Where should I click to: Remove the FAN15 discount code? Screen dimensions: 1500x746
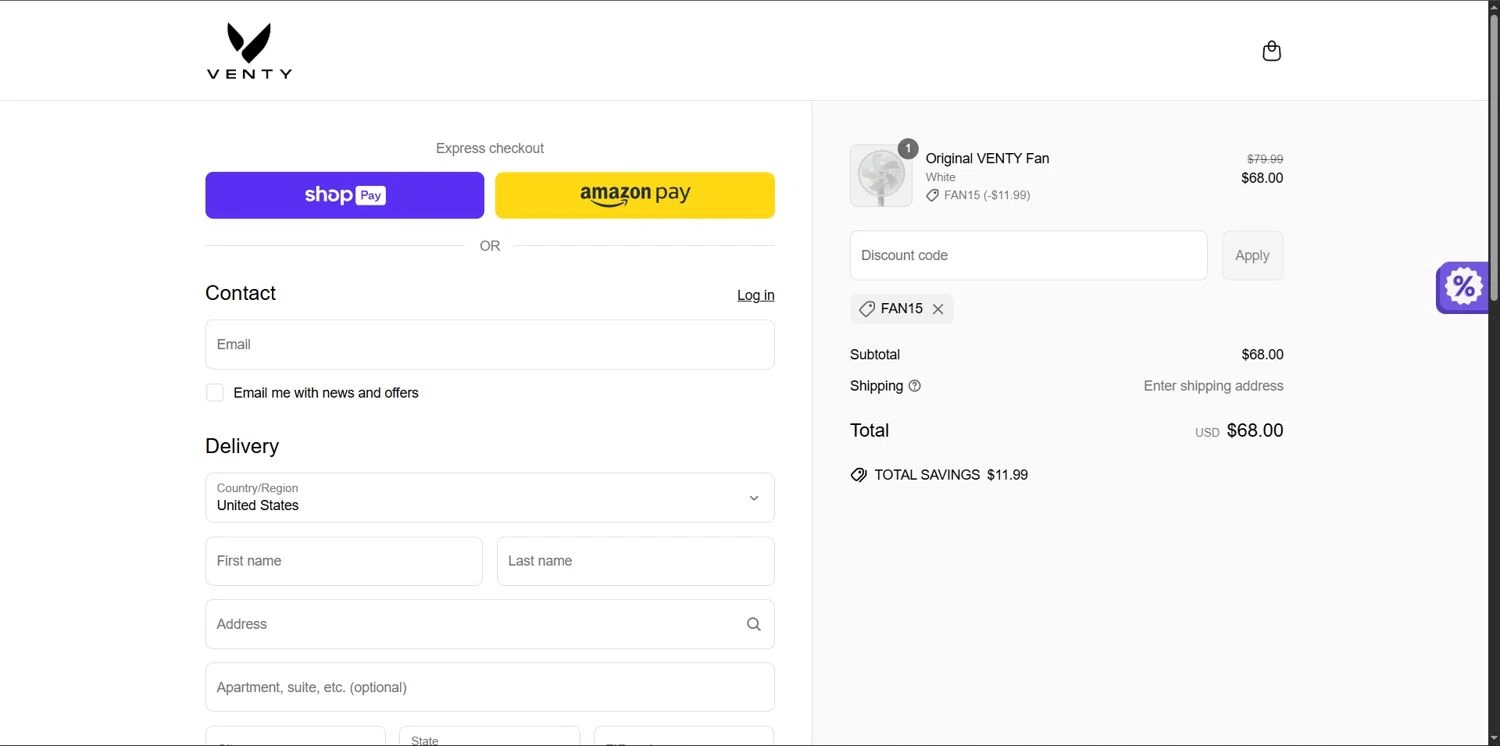click(x=938, y=309)
